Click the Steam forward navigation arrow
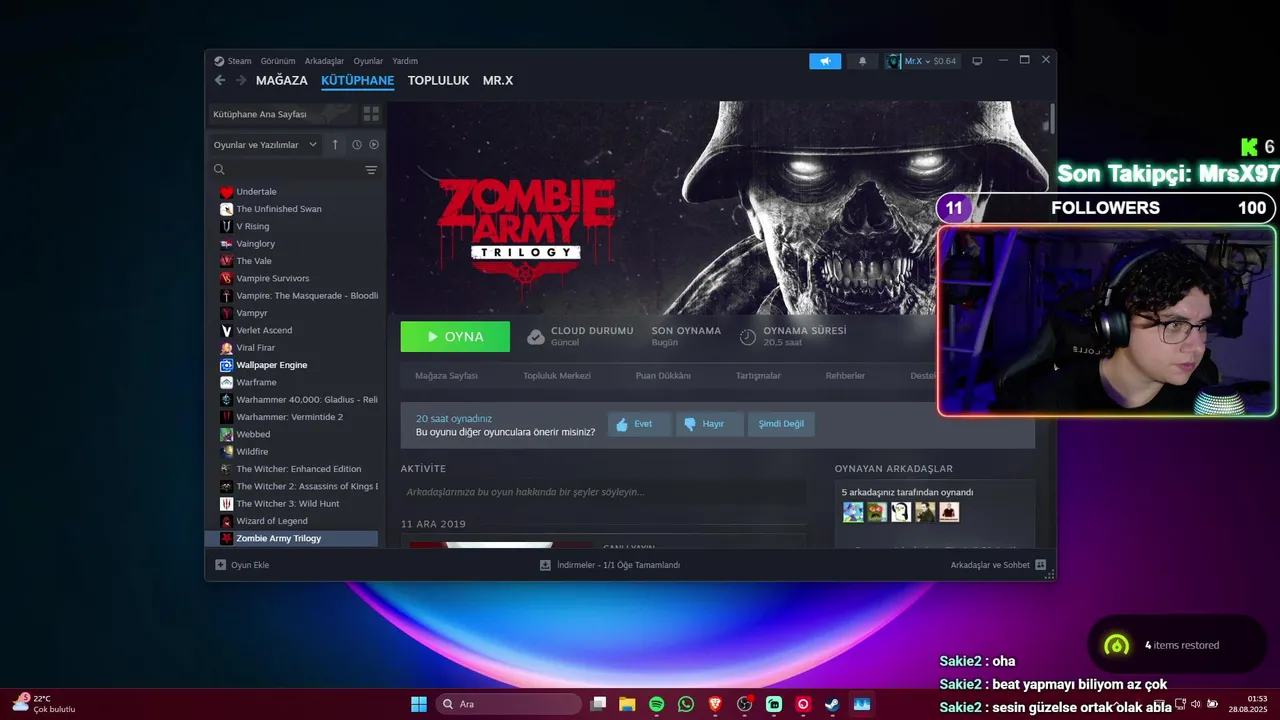Image resolution: width=1280 pixels, height=720 pixels. (241, 80)
